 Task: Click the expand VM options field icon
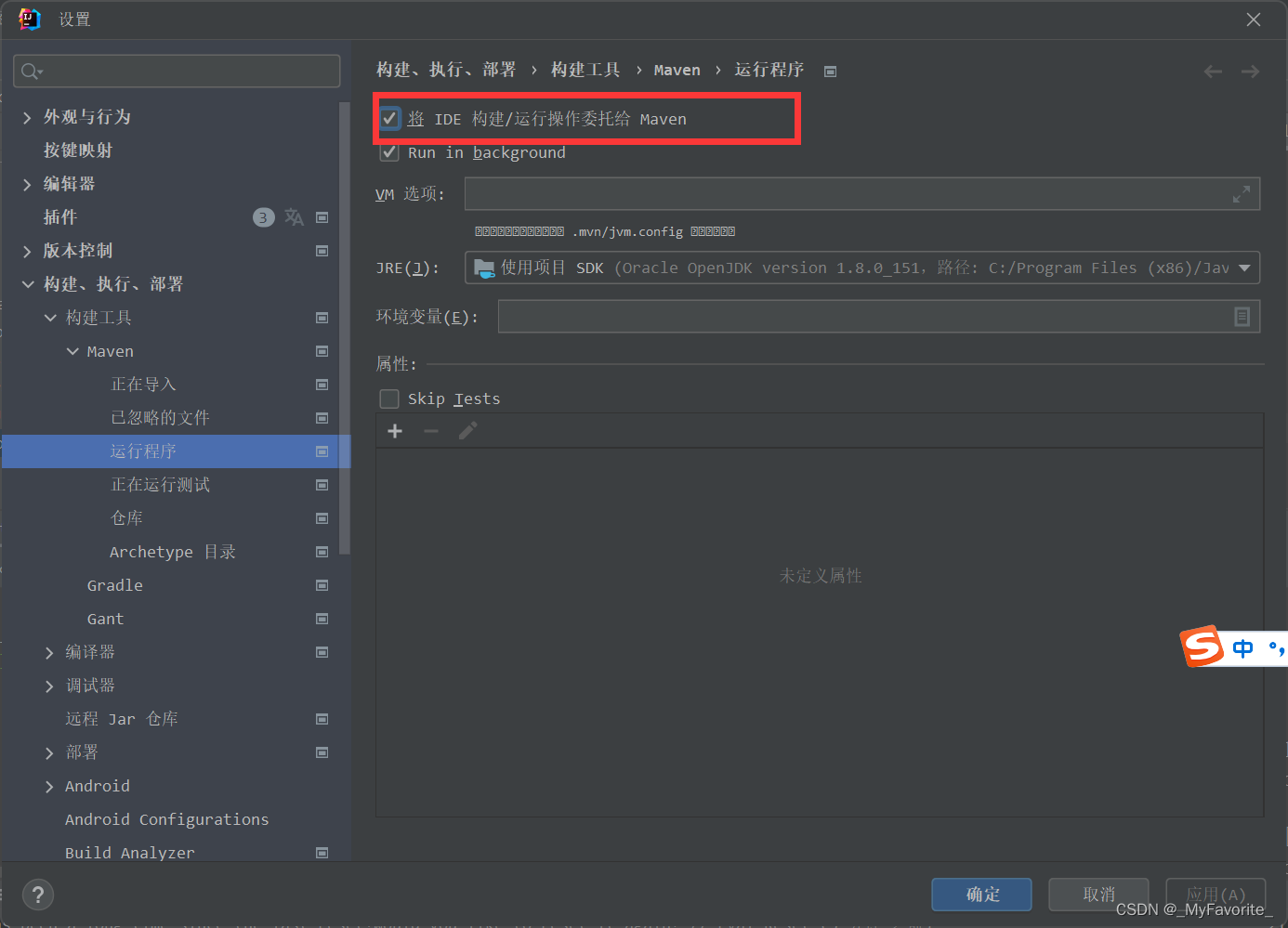[x=1242, y=194]
